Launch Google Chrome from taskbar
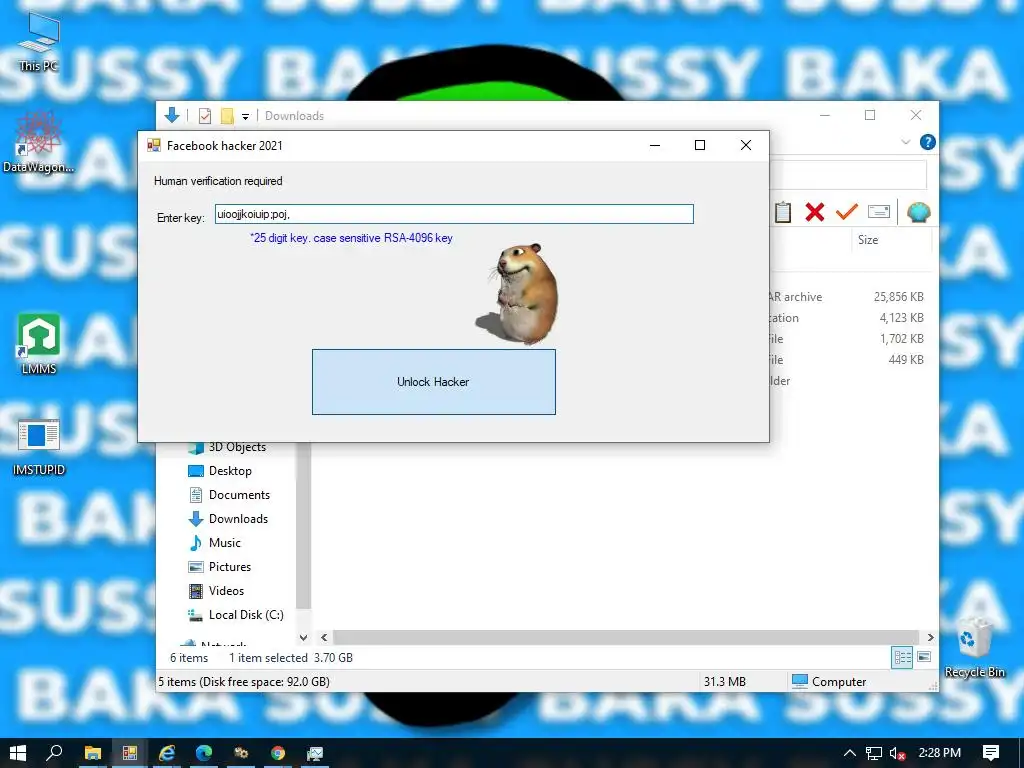Viewport: 1024px width, 768px height. click(x=278, y=753)
